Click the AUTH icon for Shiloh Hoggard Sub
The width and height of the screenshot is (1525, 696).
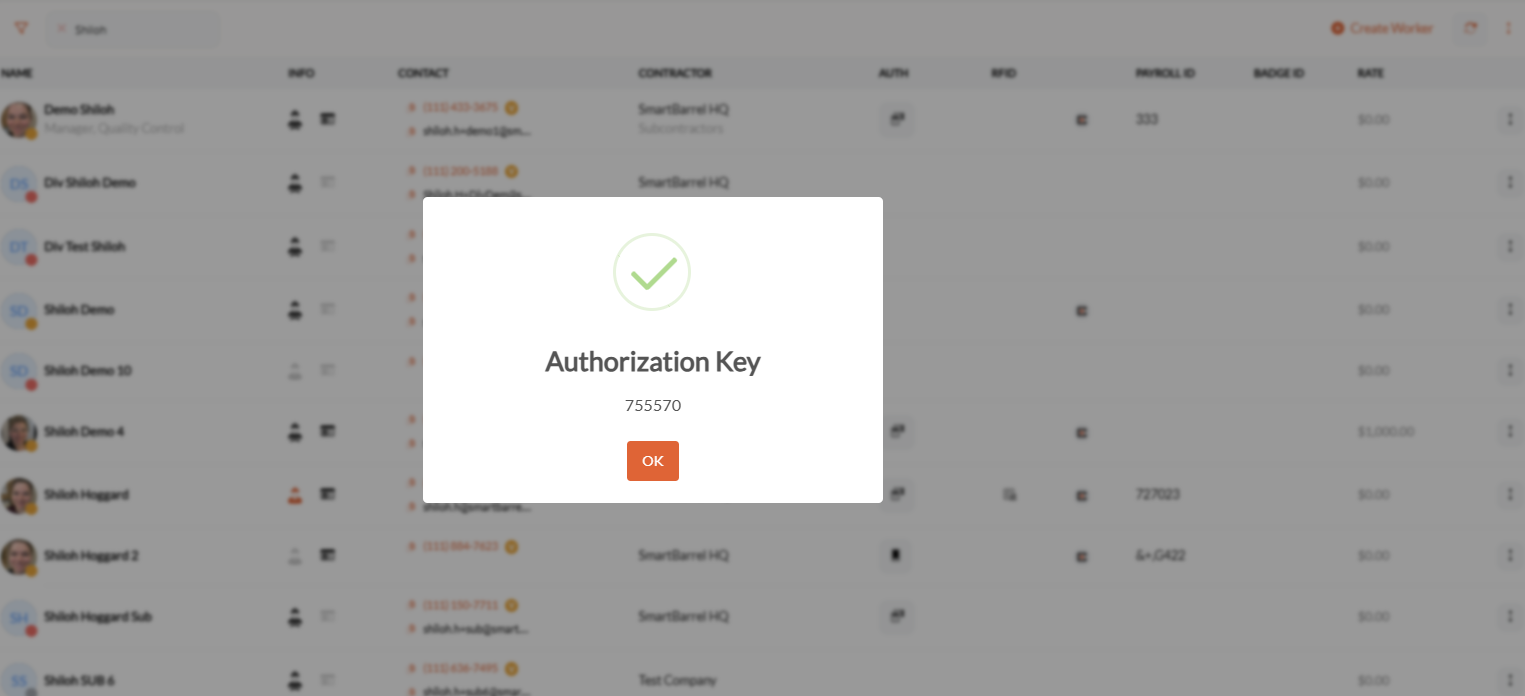click(896, 617)
